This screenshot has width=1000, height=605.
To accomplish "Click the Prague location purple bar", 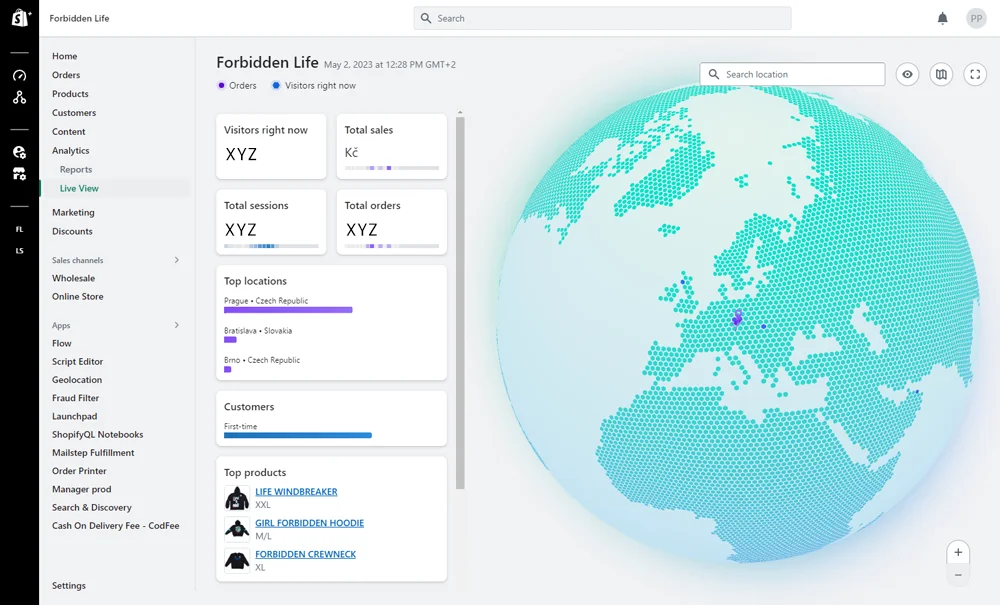I will tap(288, 310).
